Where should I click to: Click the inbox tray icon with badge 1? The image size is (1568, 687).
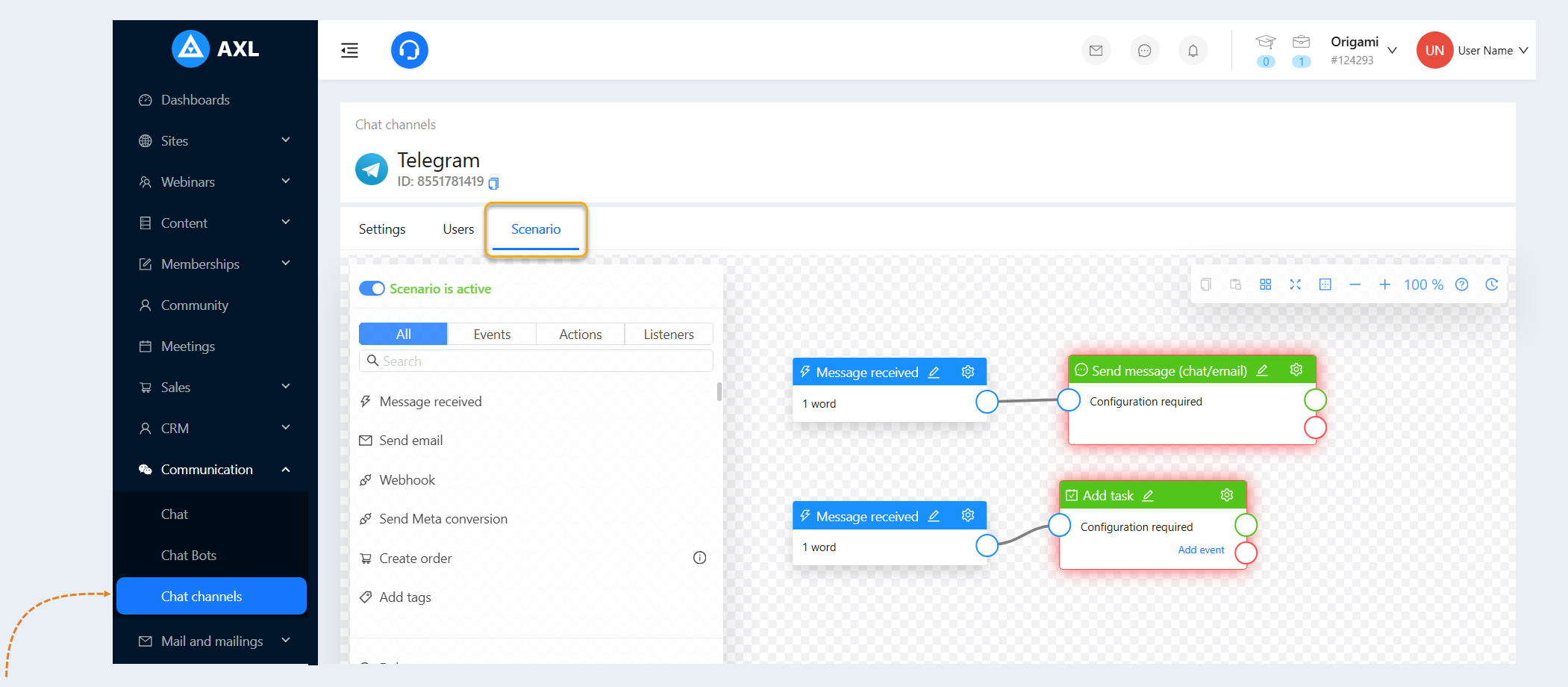[1301, 42]
